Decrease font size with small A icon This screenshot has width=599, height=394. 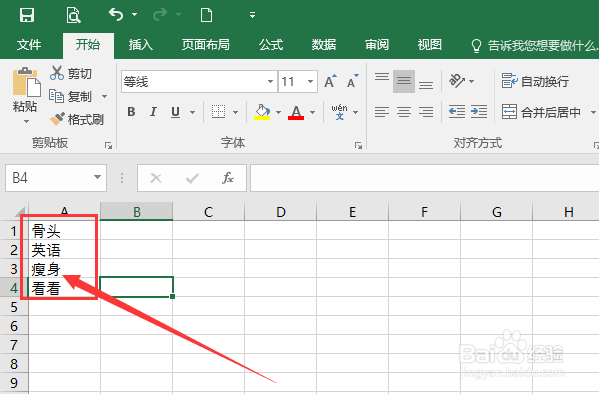pos(352,81)
